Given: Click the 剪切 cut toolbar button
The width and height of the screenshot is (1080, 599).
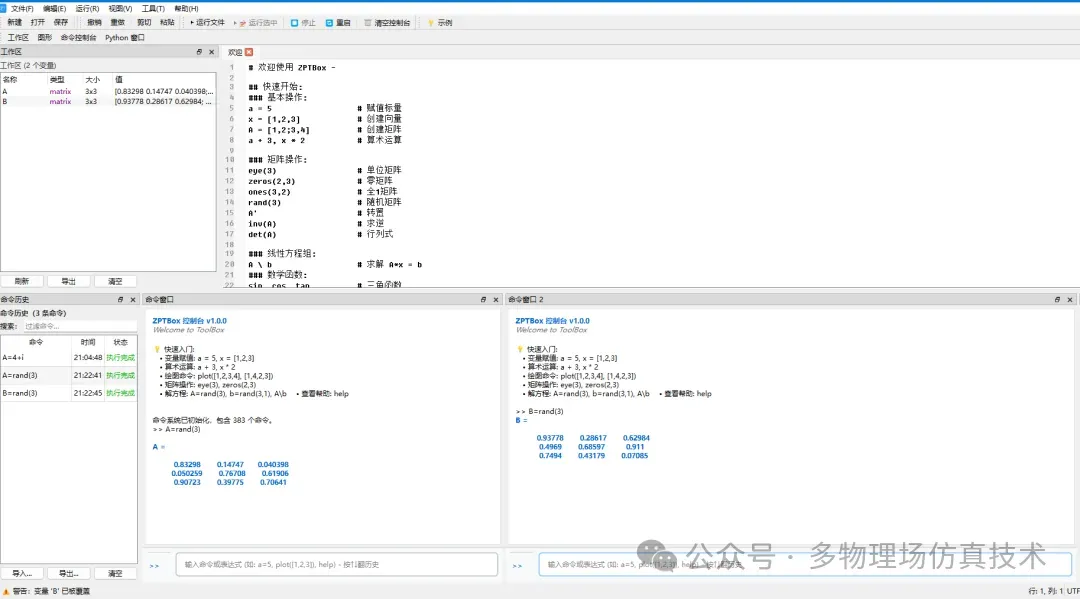Looking at the screenshot, I should click(144, 23).
